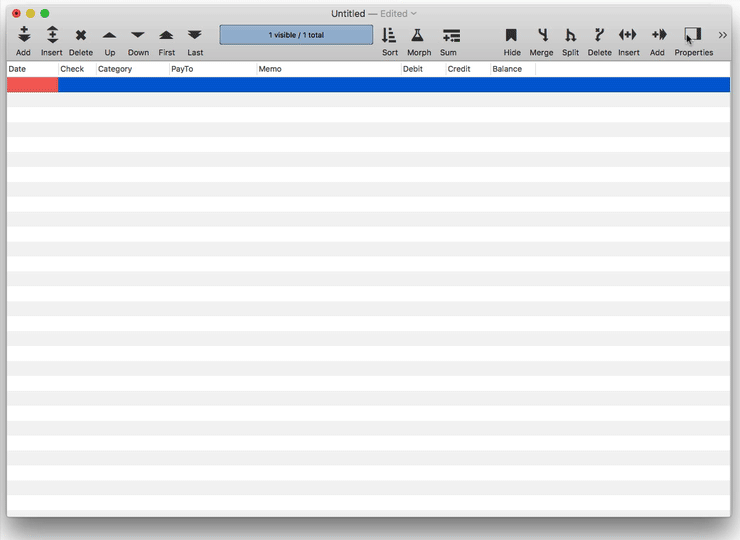Image resolution: width=740 pixels, height=540 pixels.
Task: Click the red Date cell in first row
Action: point(33,85)
